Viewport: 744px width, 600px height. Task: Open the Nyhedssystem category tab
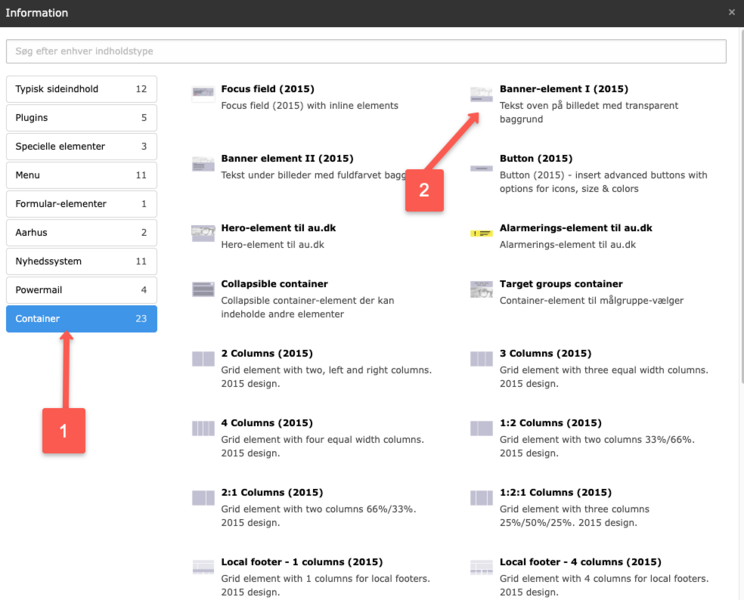[x=81, y=262]
